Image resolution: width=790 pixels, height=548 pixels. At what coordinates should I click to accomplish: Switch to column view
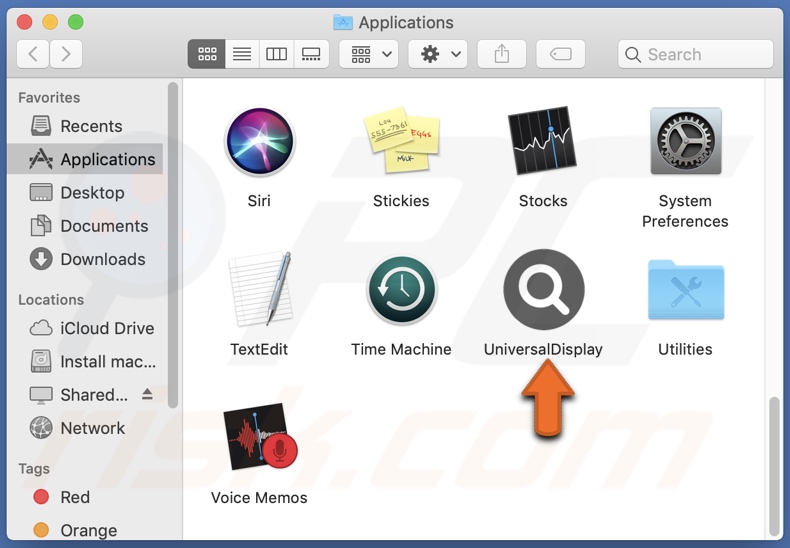(x=276, y=54)
